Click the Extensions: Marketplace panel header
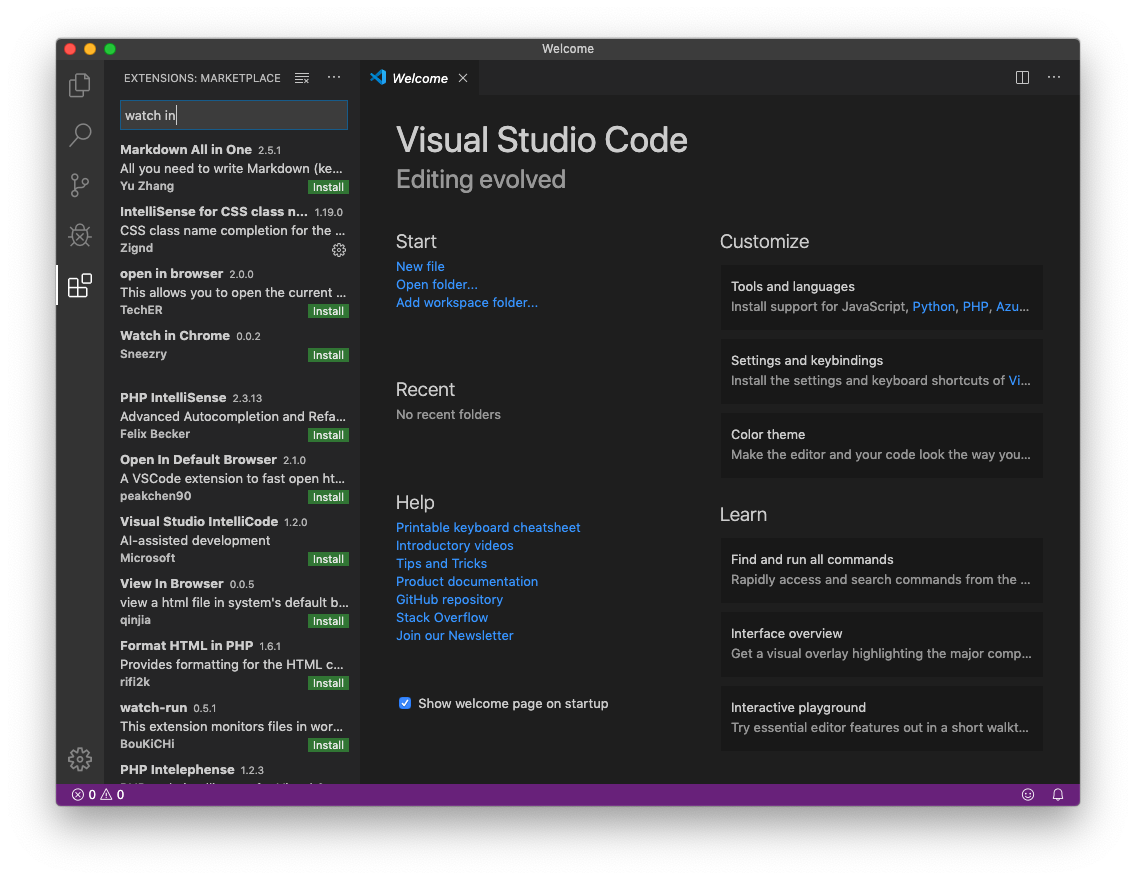This screenshot has height=880, width=1136. click(202, 78)
